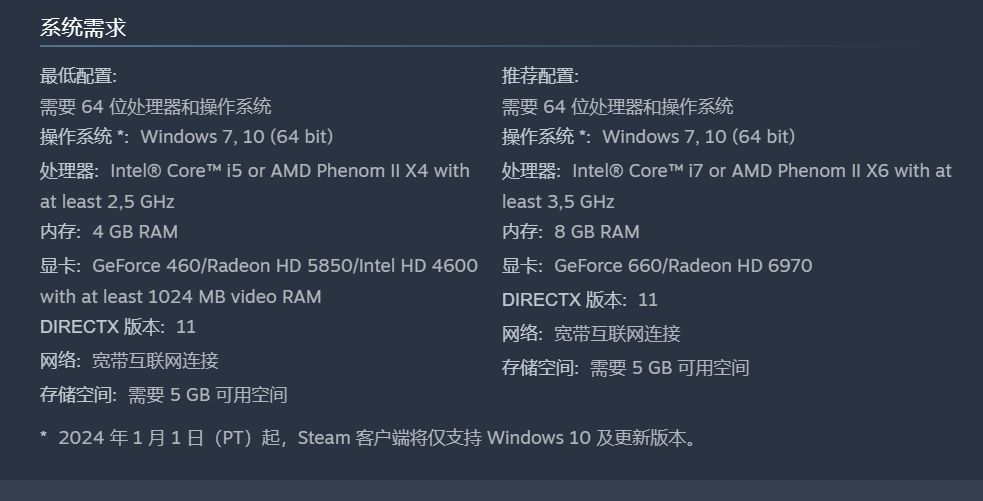Click the minimum 操作系统 Windows 7, 10 line
The height and width of the screenshot is (501, 983).
(187, 137)
